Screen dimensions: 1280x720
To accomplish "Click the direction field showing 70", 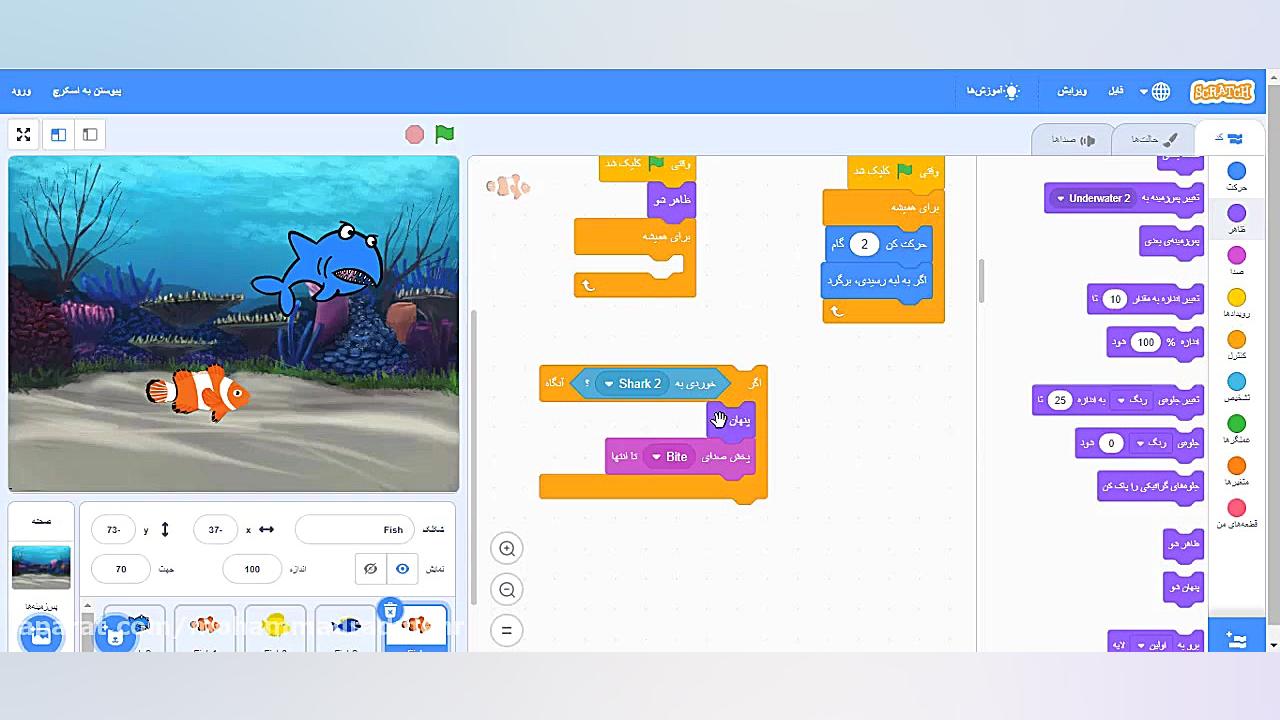I will point(121,569).
